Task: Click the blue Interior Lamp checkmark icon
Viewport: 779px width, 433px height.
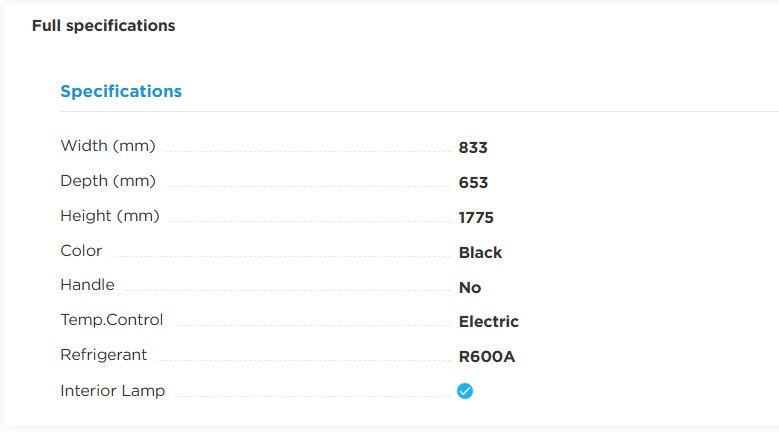Action: click(465, 391)
